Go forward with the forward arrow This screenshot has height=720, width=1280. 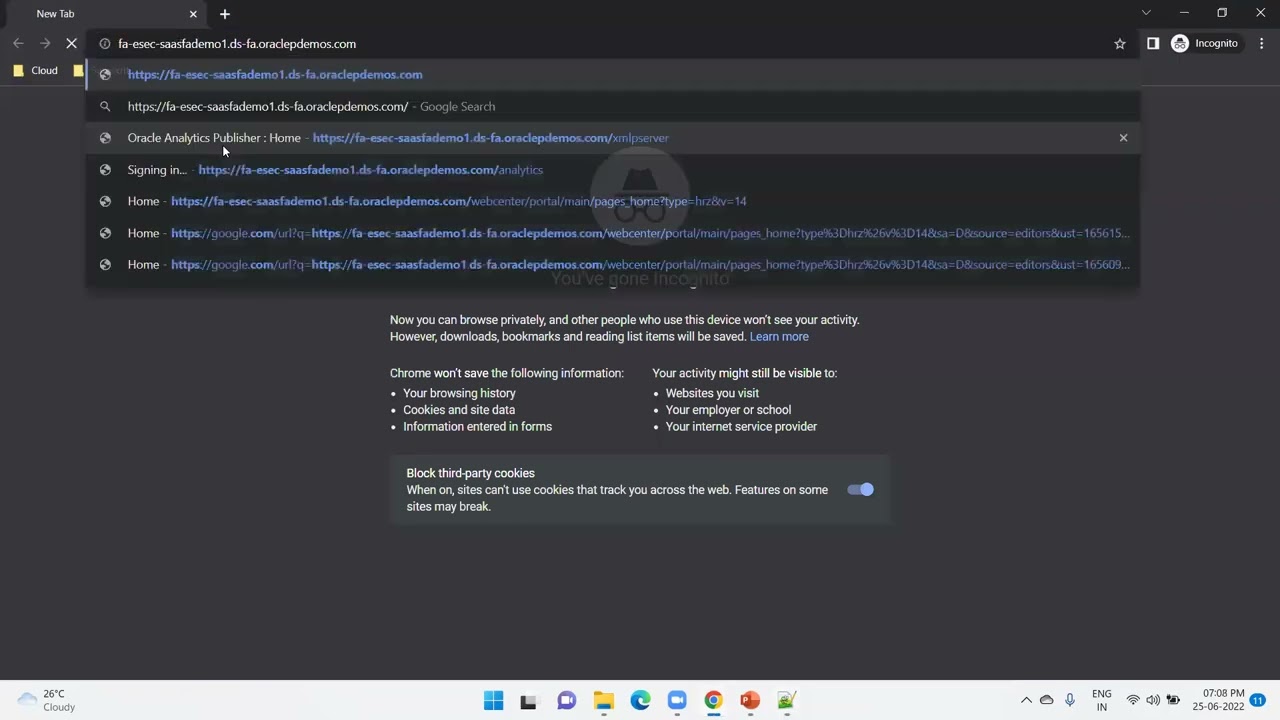click(x=45, y=44)
